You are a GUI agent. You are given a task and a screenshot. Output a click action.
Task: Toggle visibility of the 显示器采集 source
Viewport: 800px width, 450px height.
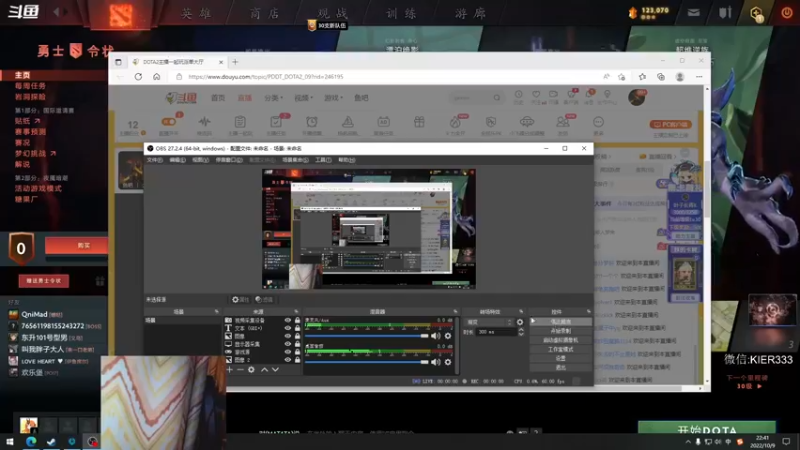tap(288, 344)
